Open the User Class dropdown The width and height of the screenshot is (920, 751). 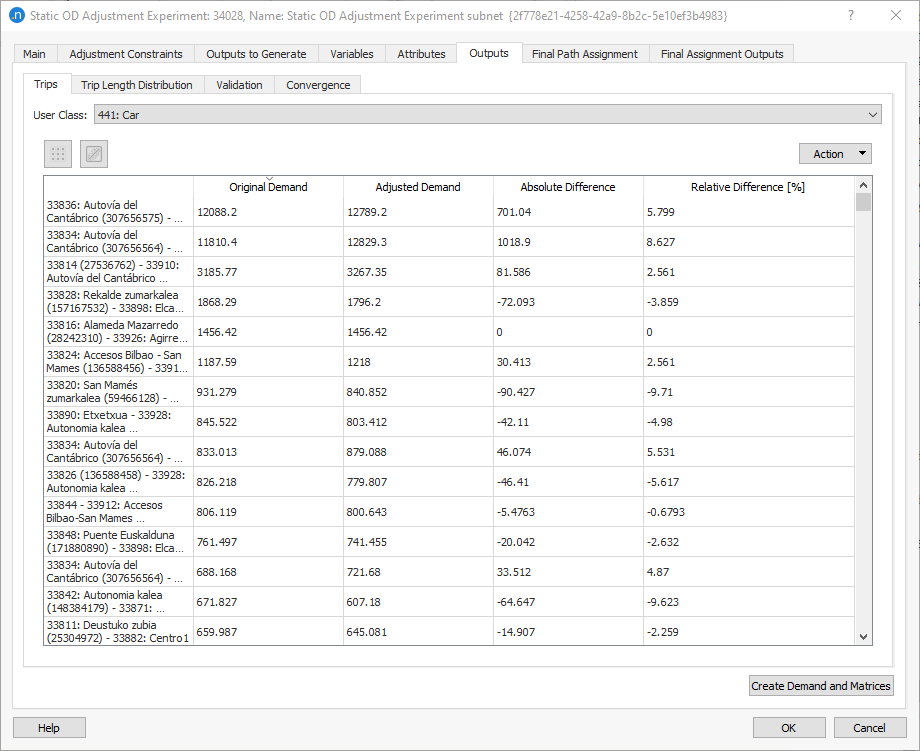tap(487, 115)
